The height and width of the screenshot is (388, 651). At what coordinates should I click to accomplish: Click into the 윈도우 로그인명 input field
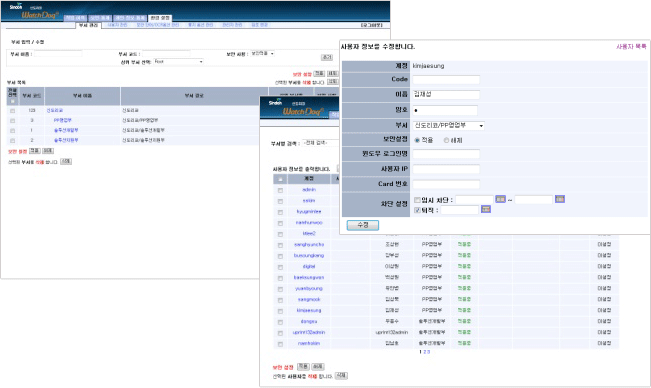[x=446, y=154]
